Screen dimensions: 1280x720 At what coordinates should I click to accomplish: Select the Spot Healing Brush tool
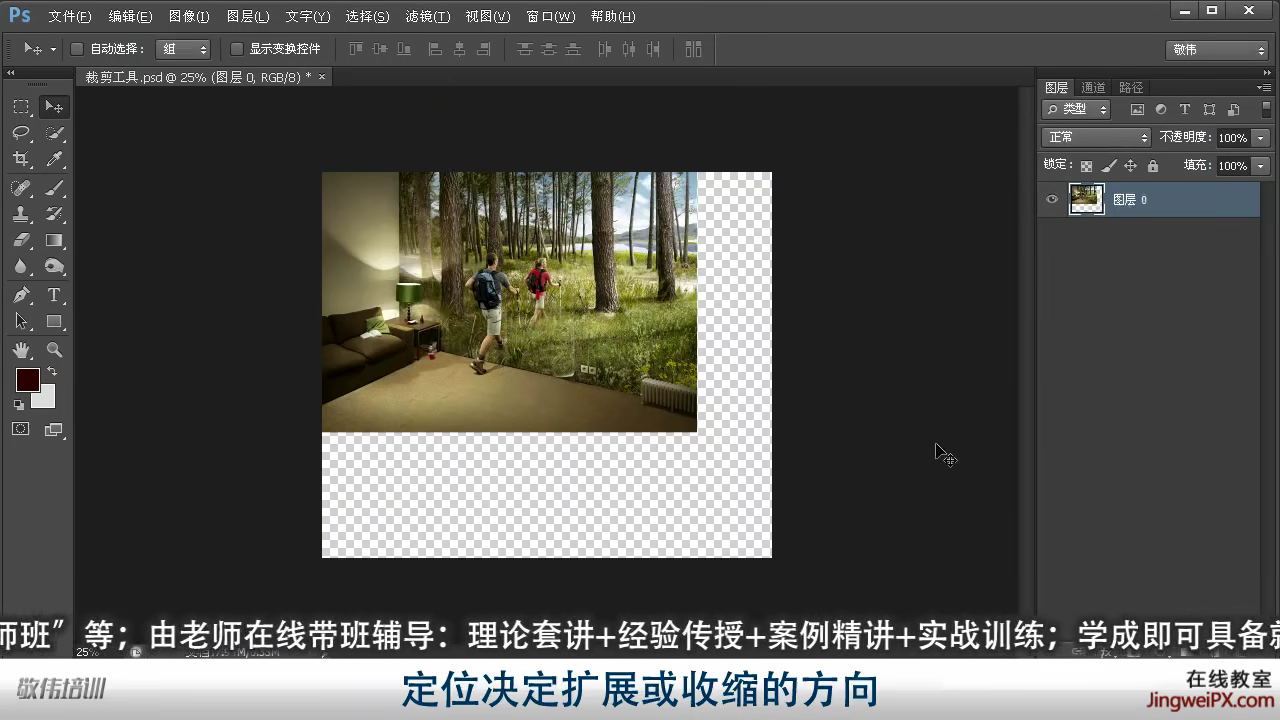pyautogui.click(x=21, y=188)
